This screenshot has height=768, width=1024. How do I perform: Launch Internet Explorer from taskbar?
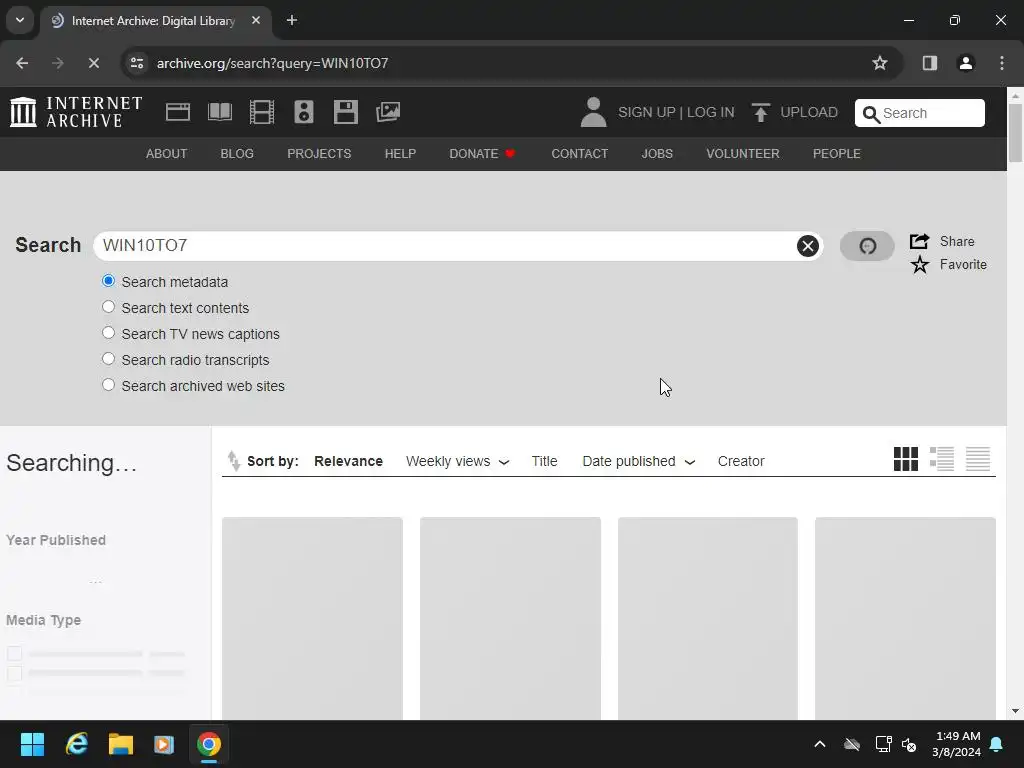click(x=76, y=744)
